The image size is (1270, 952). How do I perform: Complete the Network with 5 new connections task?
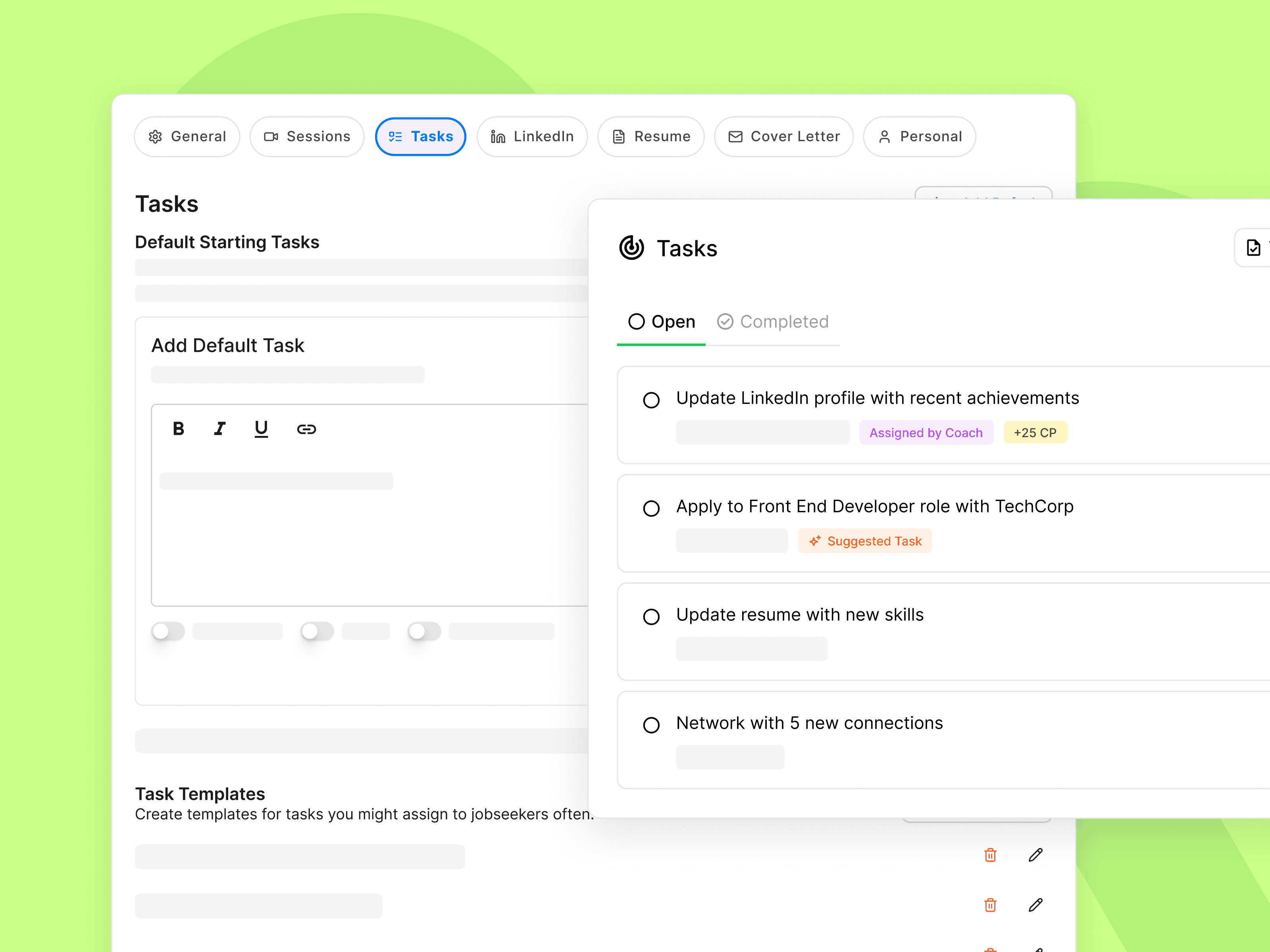pyautogui.click(x=651, y=725)
